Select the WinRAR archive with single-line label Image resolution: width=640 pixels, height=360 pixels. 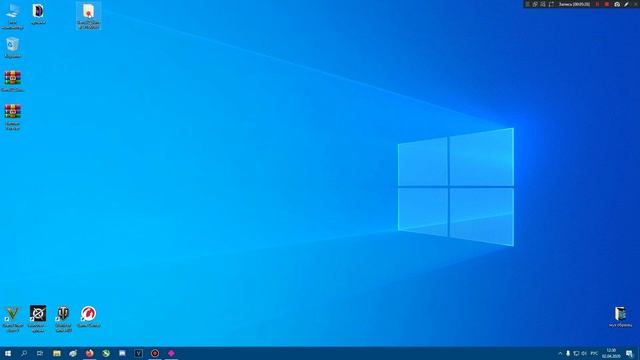coord(13,81)
